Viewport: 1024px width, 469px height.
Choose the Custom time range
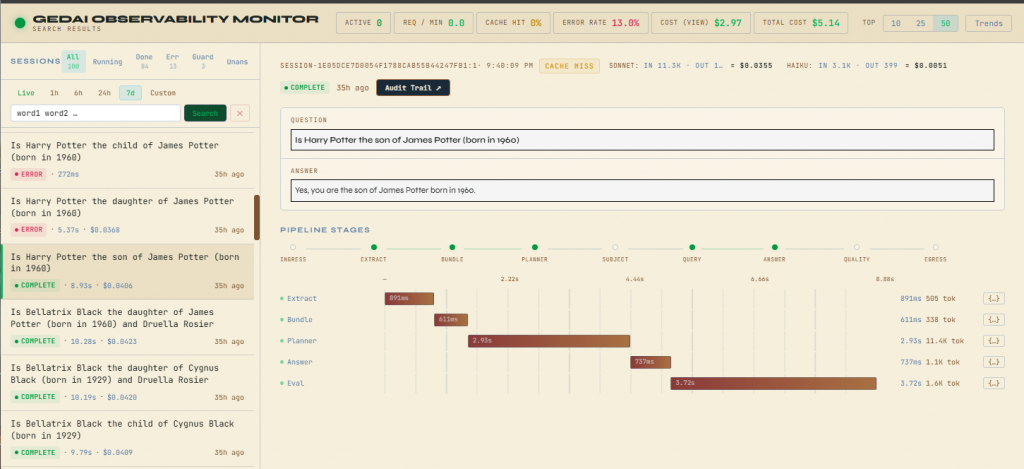(x=163, y=93)
